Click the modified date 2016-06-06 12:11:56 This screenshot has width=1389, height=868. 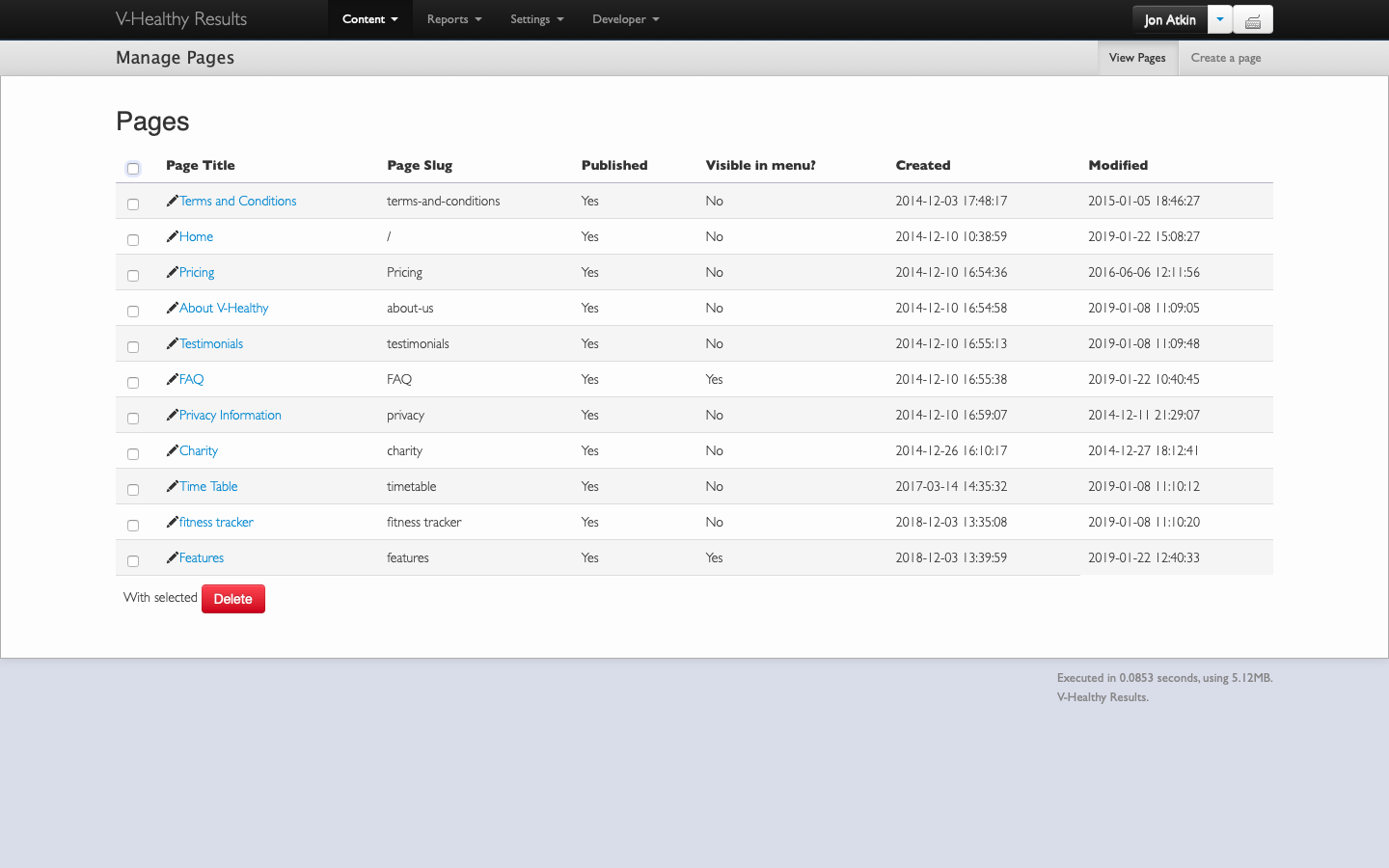1144,272
